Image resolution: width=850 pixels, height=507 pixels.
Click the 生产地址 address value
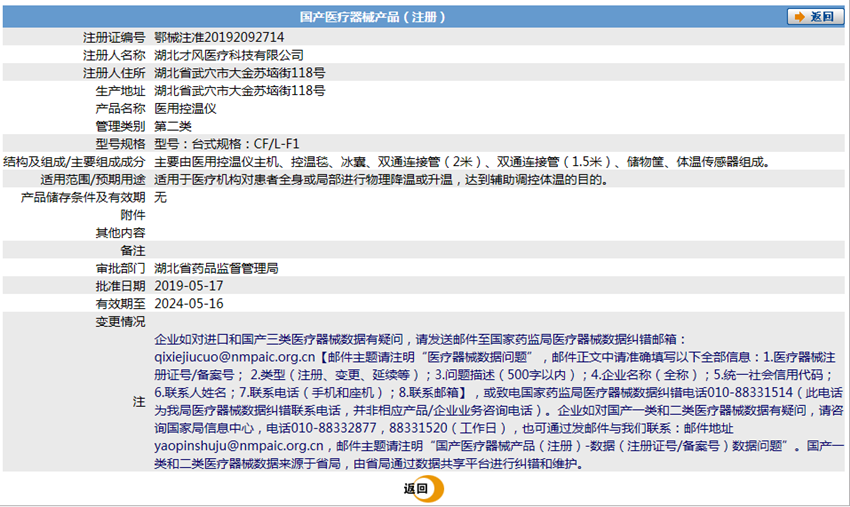click(240, 91)
